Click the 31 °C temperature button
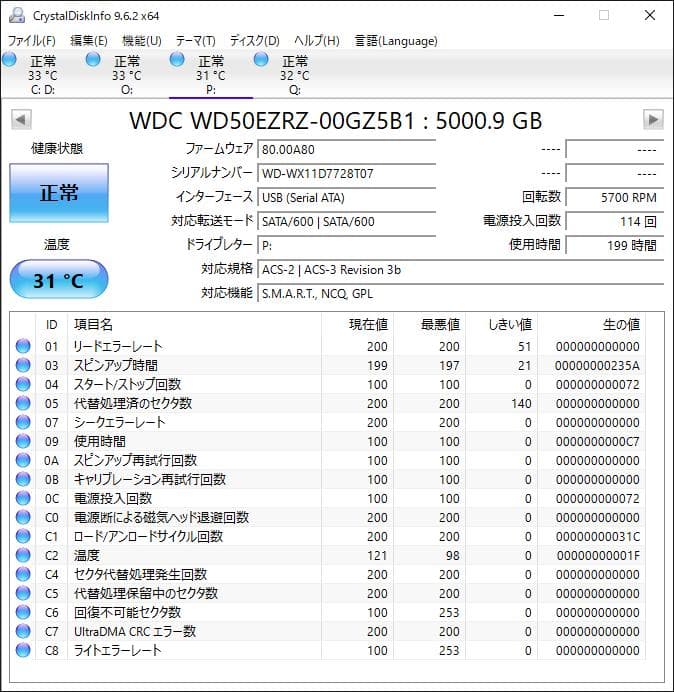 59,280
